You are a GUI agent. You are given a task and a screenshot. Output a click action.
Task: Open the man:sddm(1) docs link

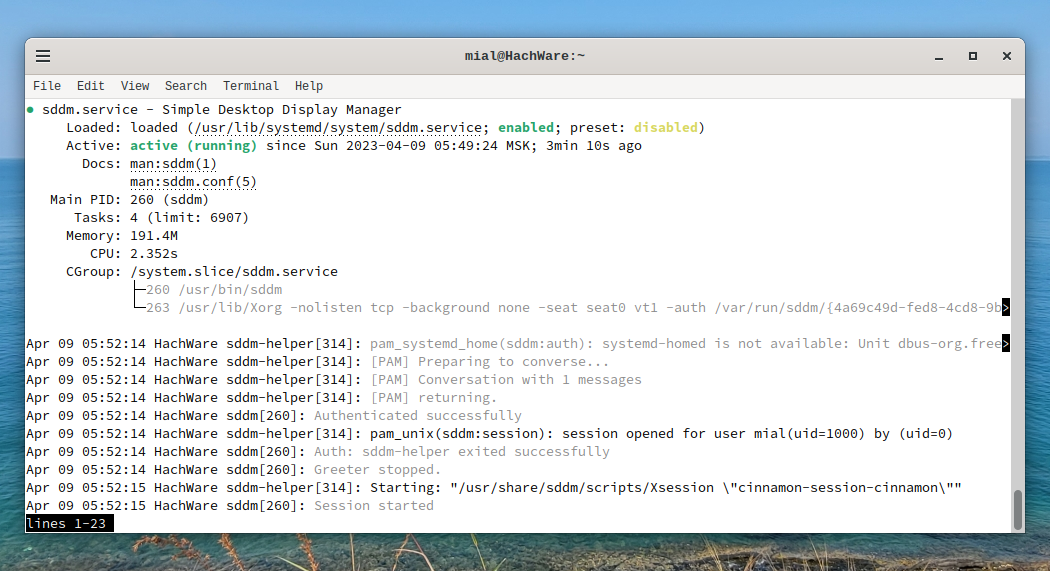(173, 164)
